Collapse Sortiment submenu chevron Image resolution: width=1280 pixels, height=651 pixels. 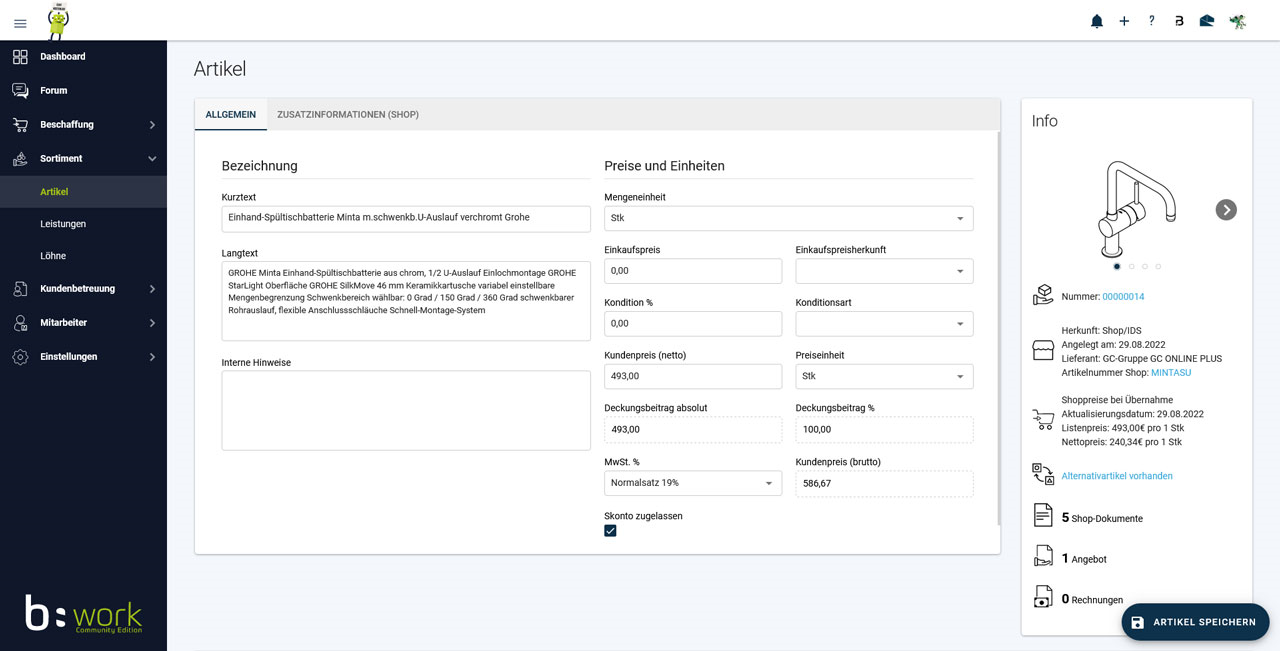pos(152,159)
